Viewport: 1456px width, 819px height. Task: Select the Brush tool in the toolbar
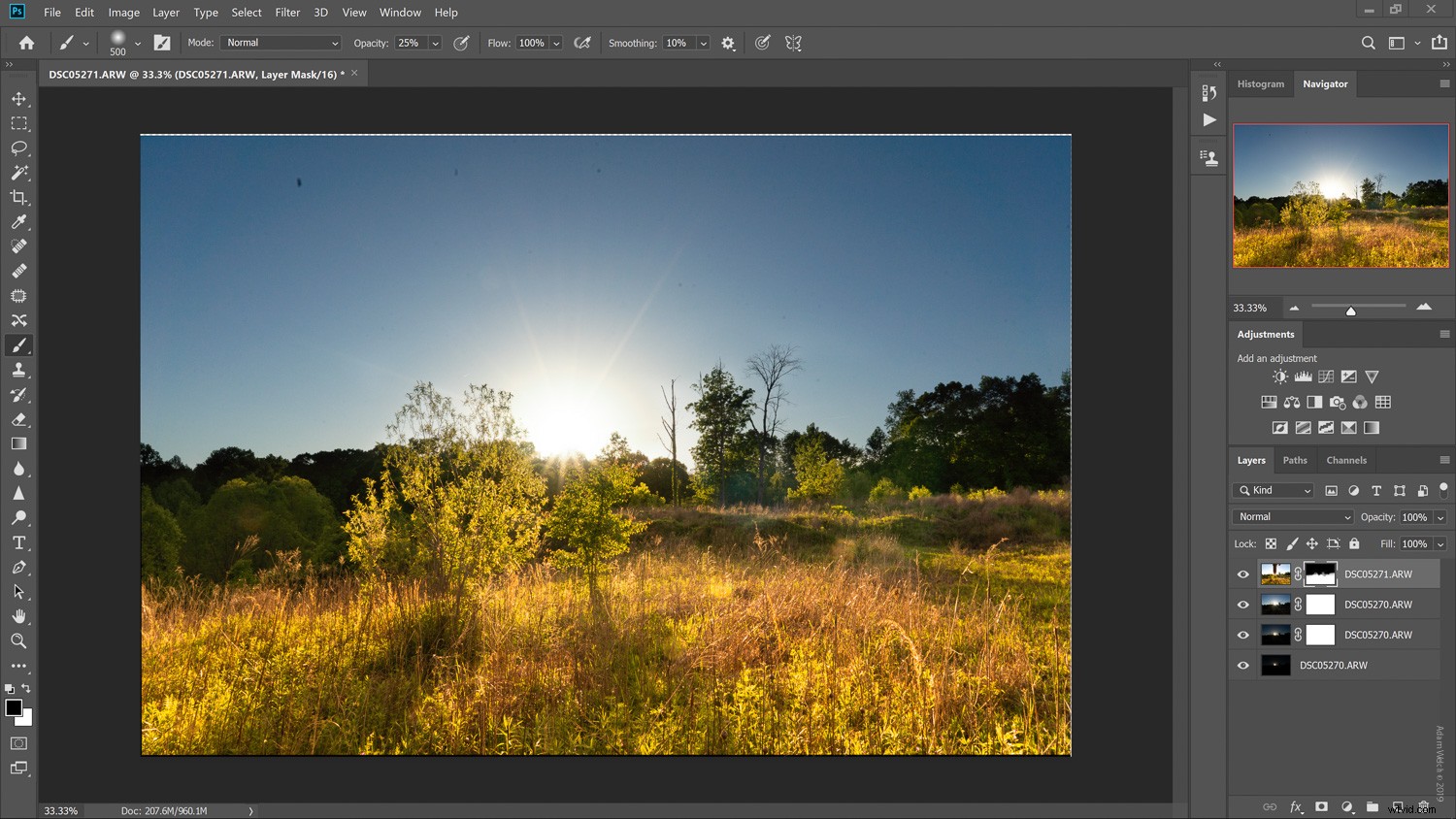coord(18,344)
